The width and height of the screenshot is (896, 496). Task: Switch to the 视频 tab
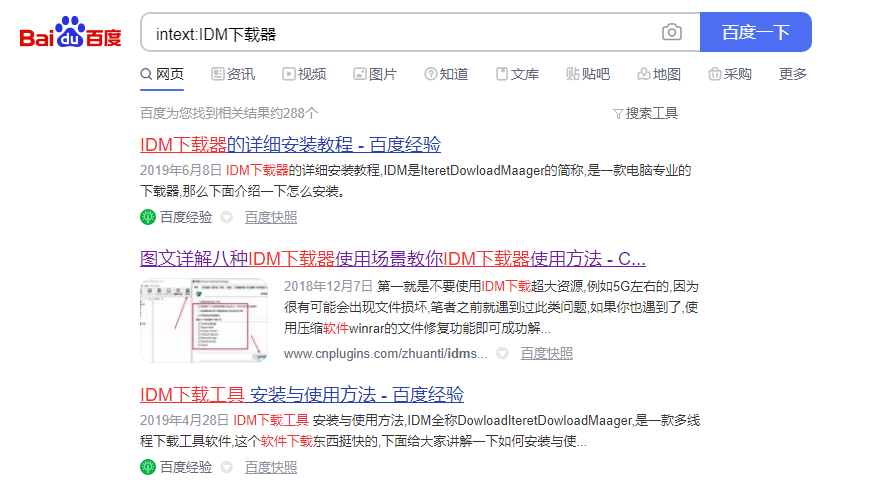click(x=304, y=74)
